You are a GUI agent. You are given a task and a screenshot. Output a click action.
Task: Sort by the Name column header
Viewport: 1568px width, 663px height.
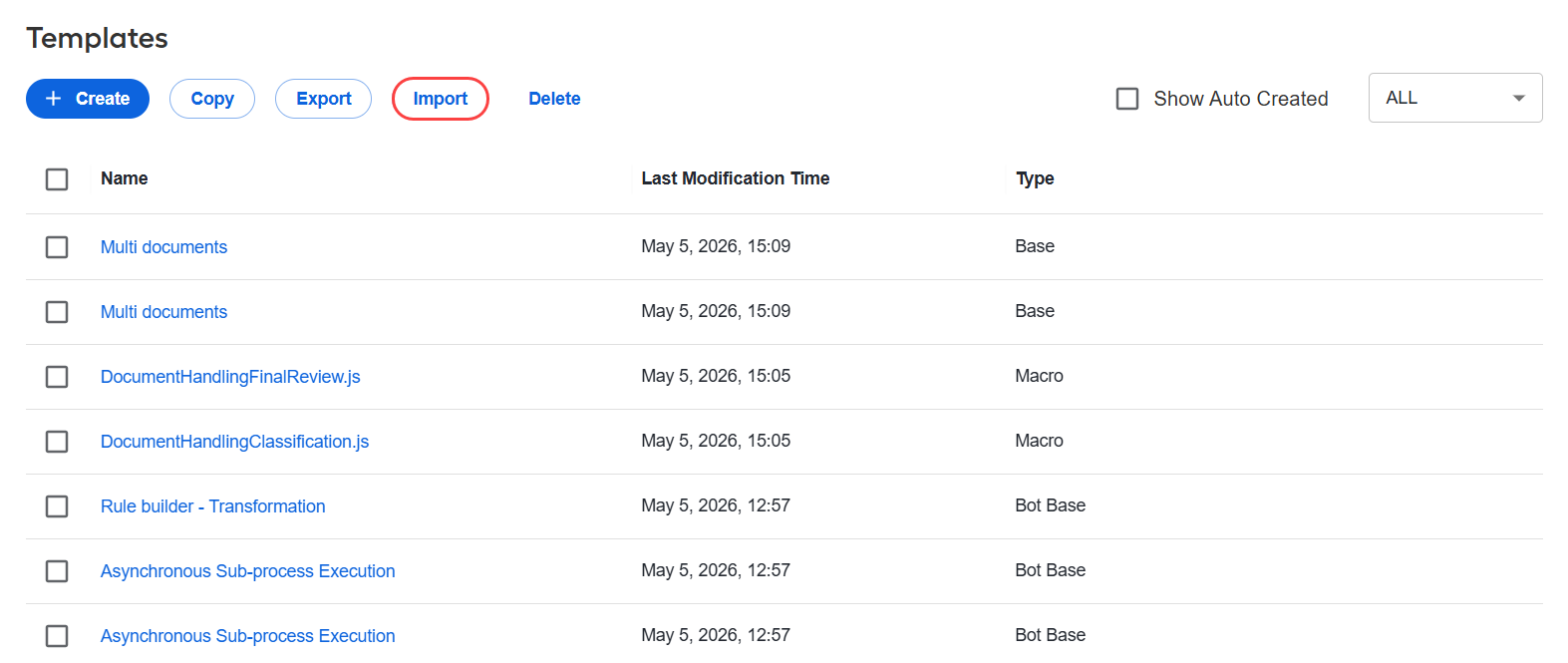(124, 178)
